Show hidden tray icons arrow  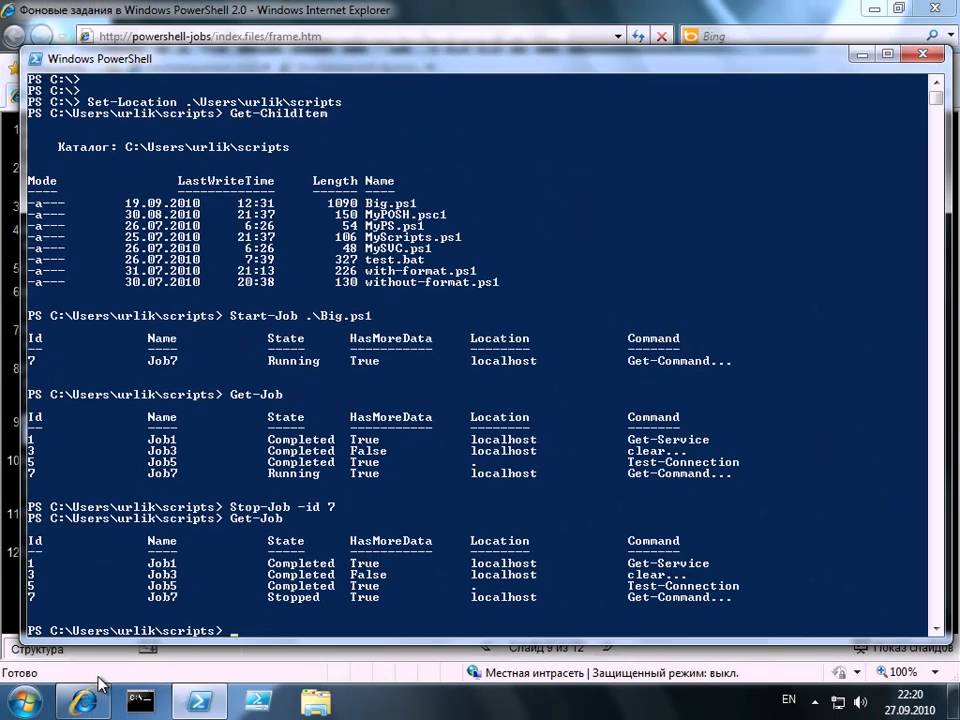[x=815, y=702]
